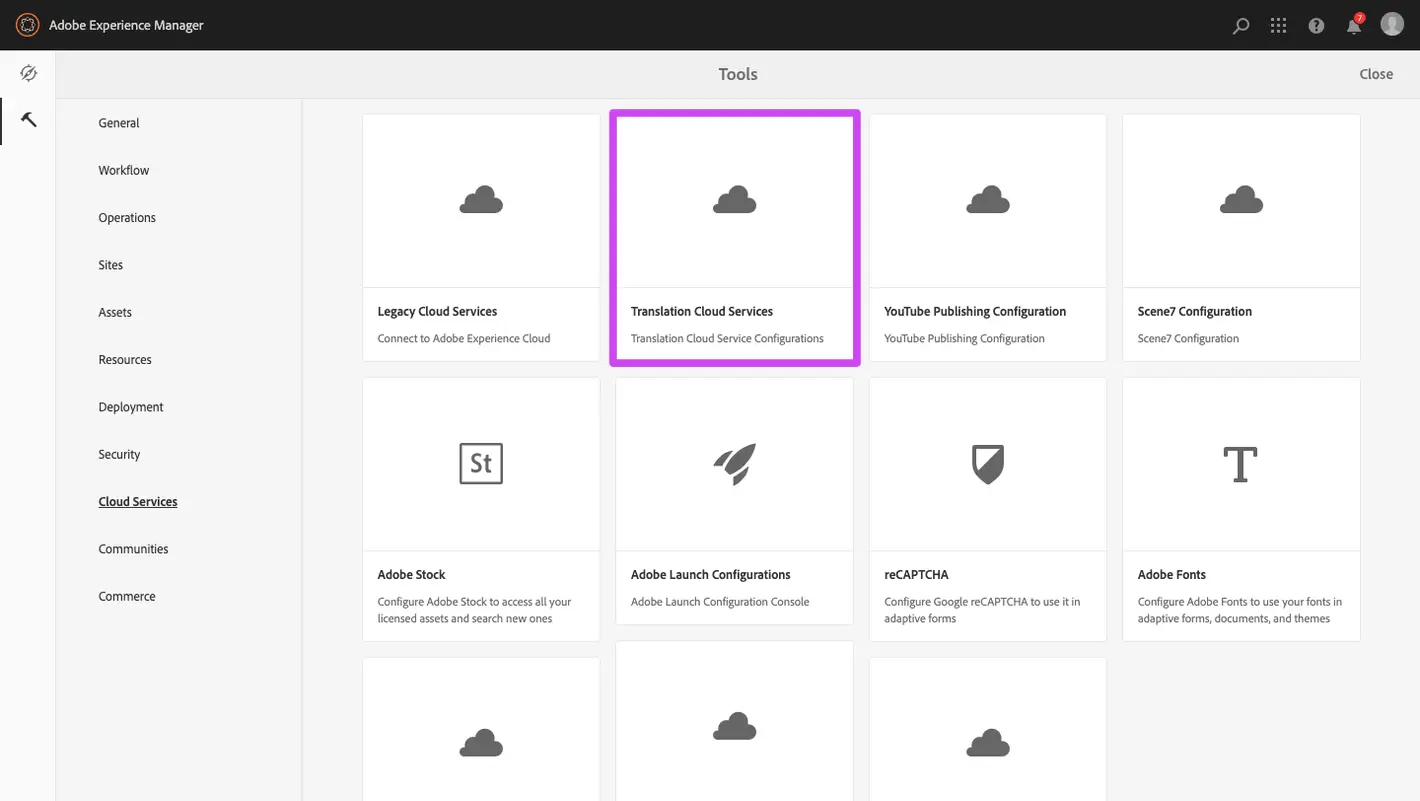Select Cloud Services in the Tools menu

tap(138, 502)
